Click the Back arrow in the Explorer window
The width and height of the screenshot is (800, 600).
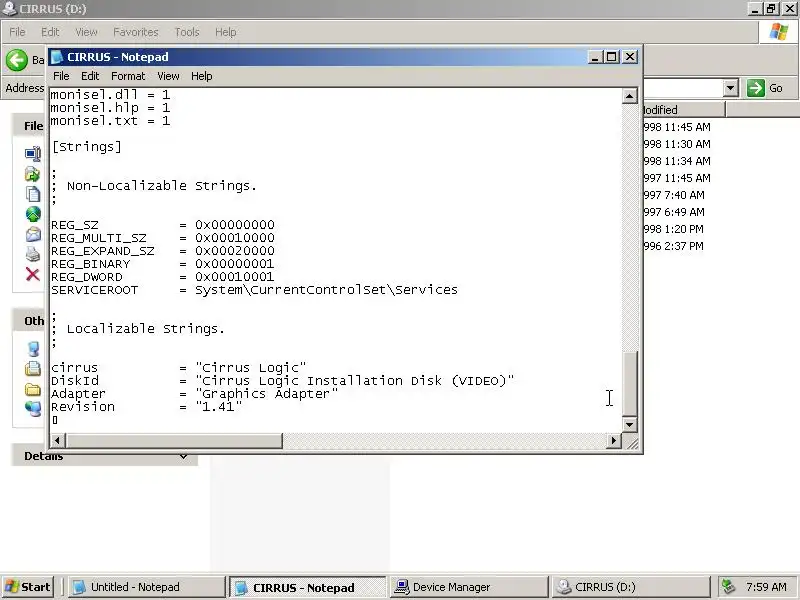[x=16, y=60]
